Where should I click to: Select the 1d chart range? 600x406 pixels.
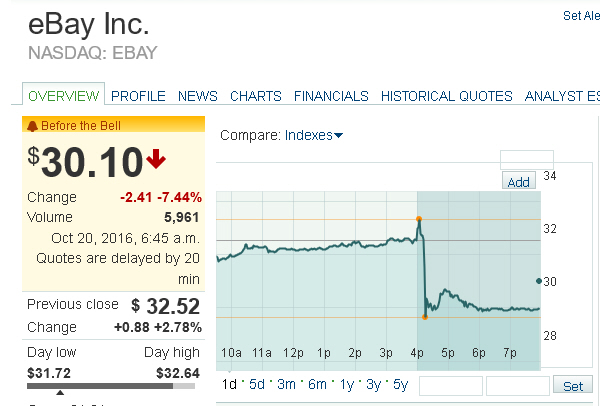[229, 385]
